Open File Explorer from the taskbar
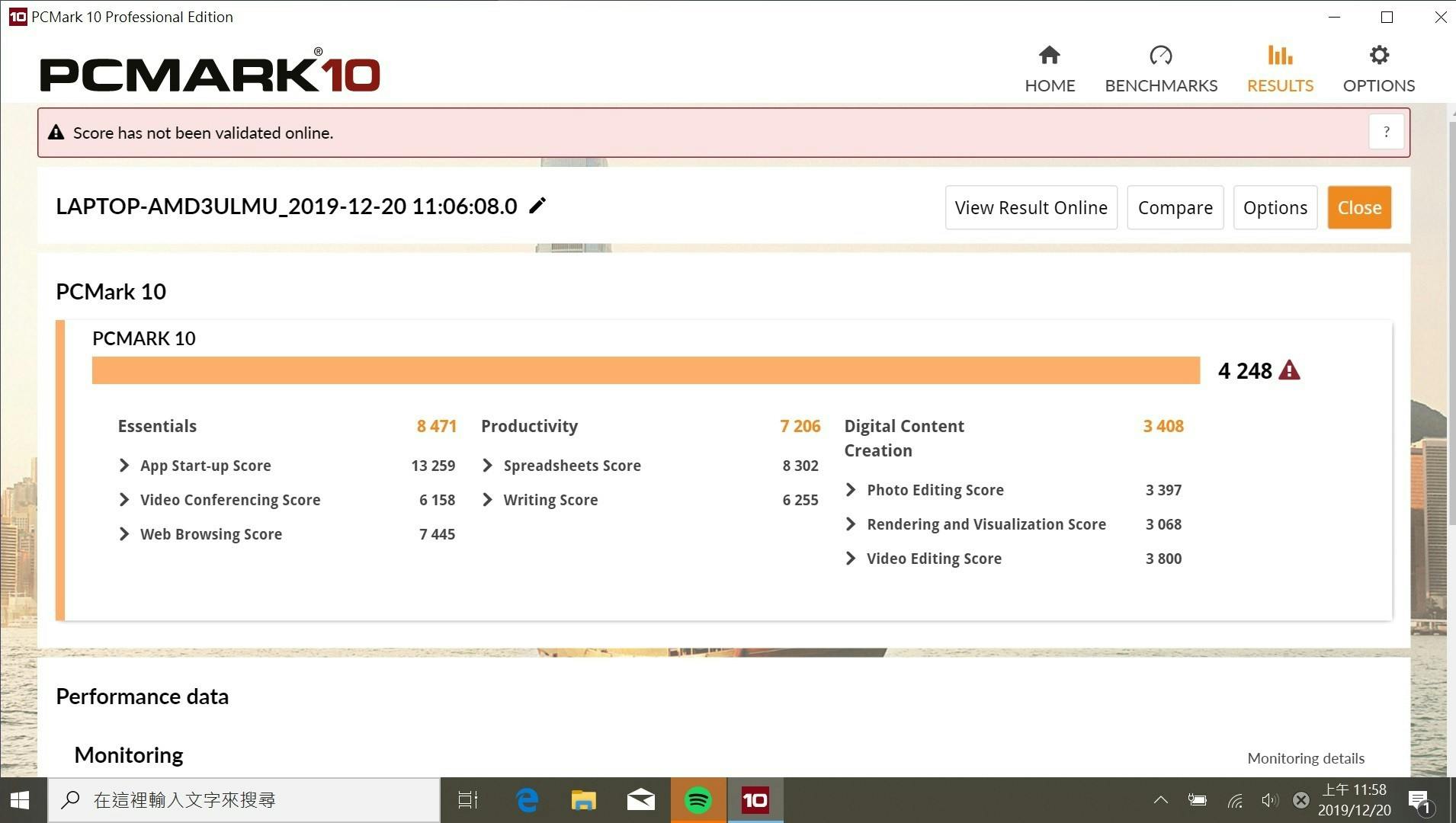 click(584, 800)
